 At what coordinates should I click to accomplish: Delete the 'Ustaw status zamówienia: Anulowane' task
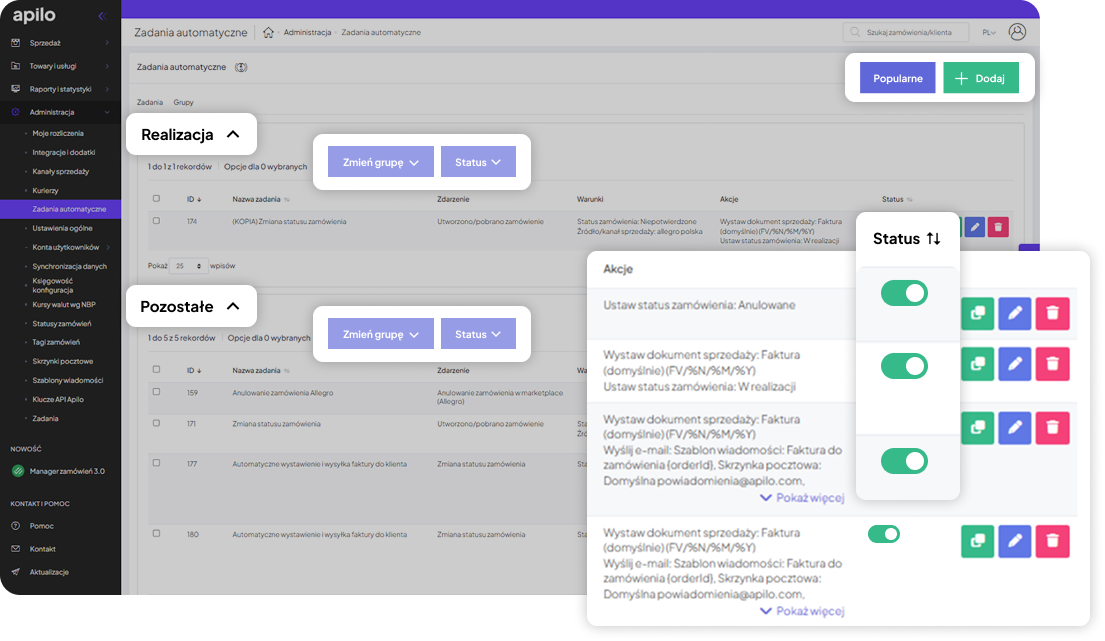(x=1052, y=313)
